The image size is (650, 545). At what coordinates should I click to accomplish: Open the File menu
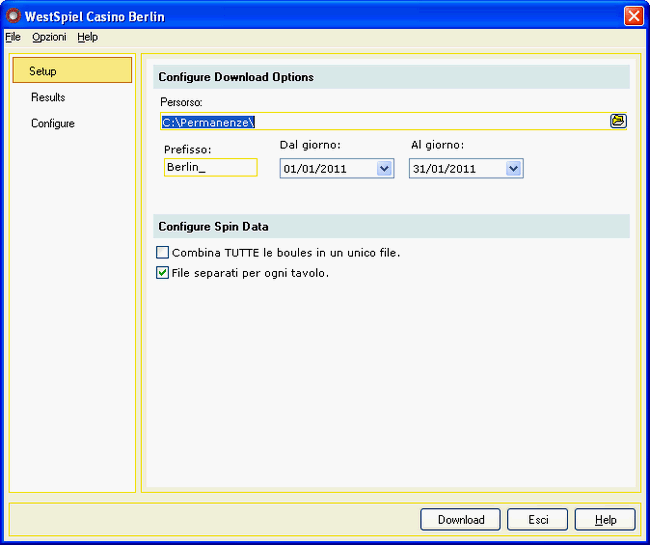(12, 37)
